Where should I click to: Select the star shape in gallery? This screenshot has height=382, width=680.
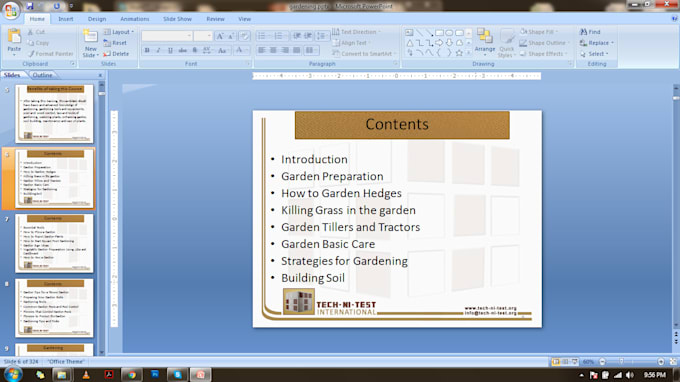coord(459,53)
